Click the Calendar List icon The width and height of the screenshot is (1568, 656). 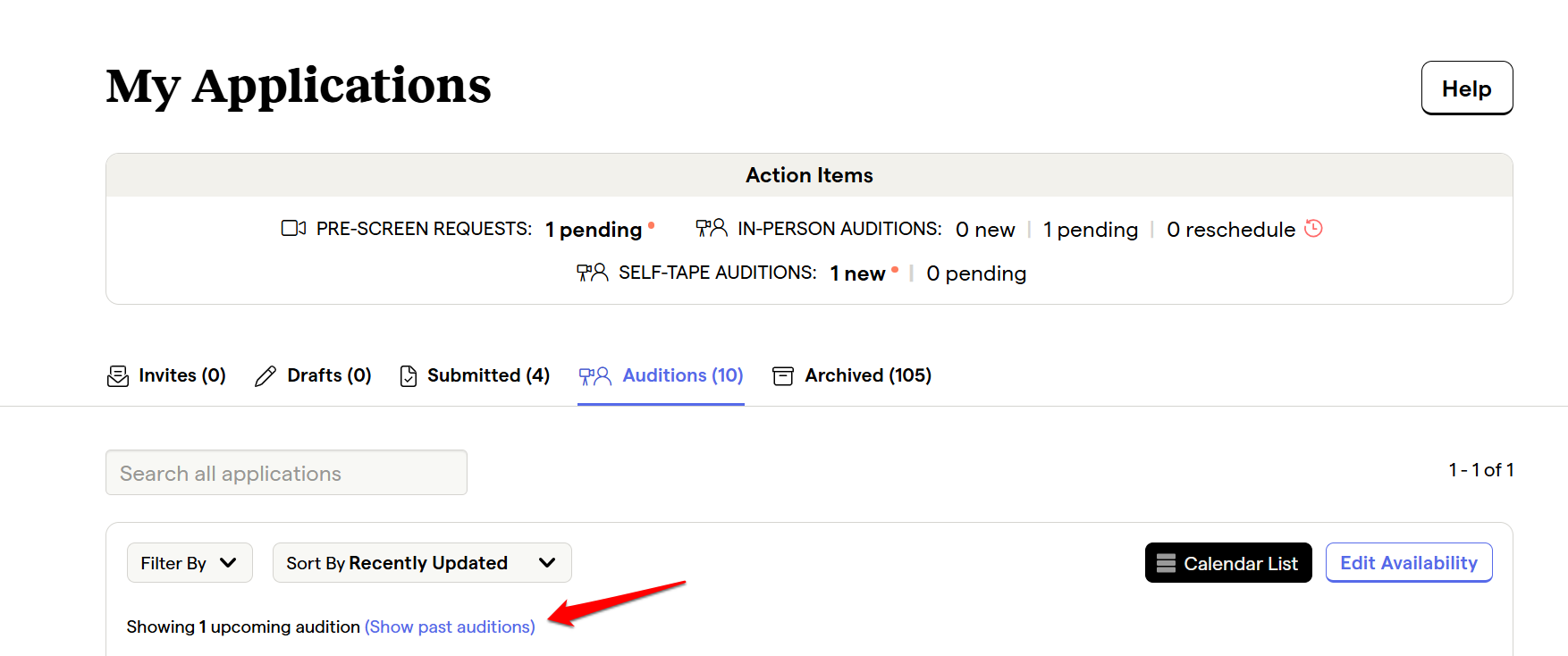(1166, 563)
